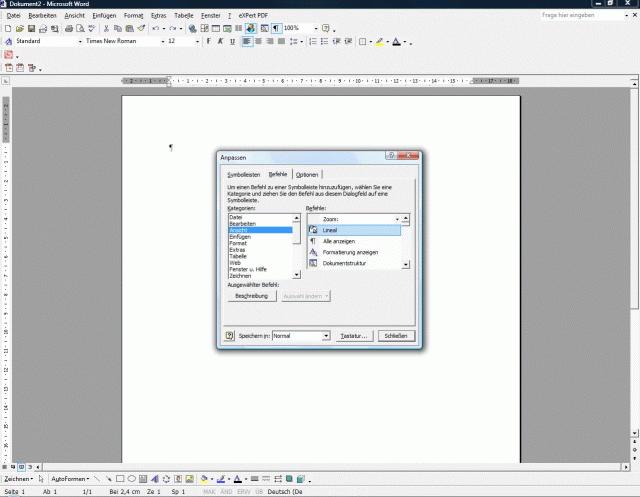Apply bulleted list formatting
Screen dimensions: 640x497
coord(324,42)
